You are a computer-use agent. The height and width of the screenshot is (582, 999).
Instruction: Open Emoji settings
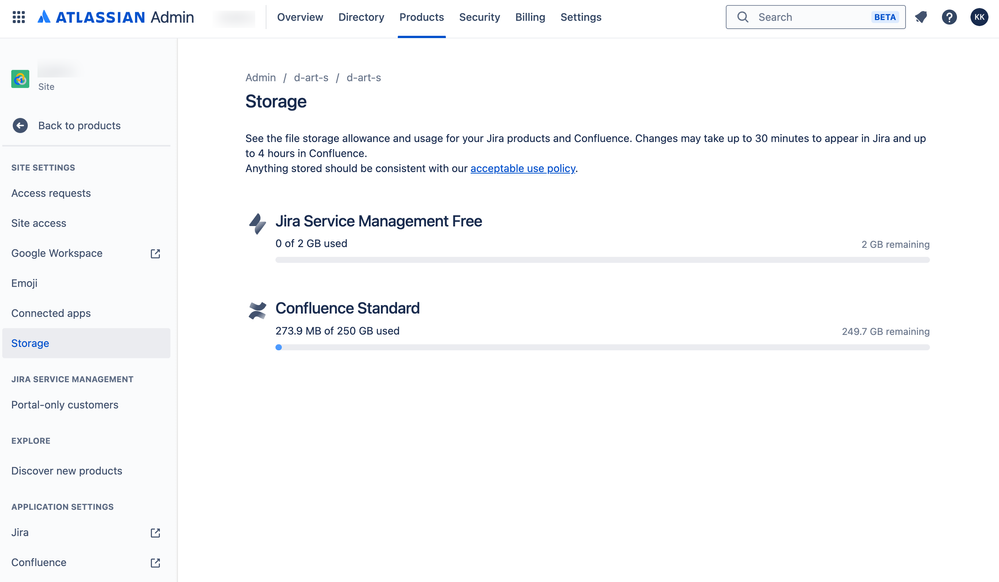pos(24,283)
